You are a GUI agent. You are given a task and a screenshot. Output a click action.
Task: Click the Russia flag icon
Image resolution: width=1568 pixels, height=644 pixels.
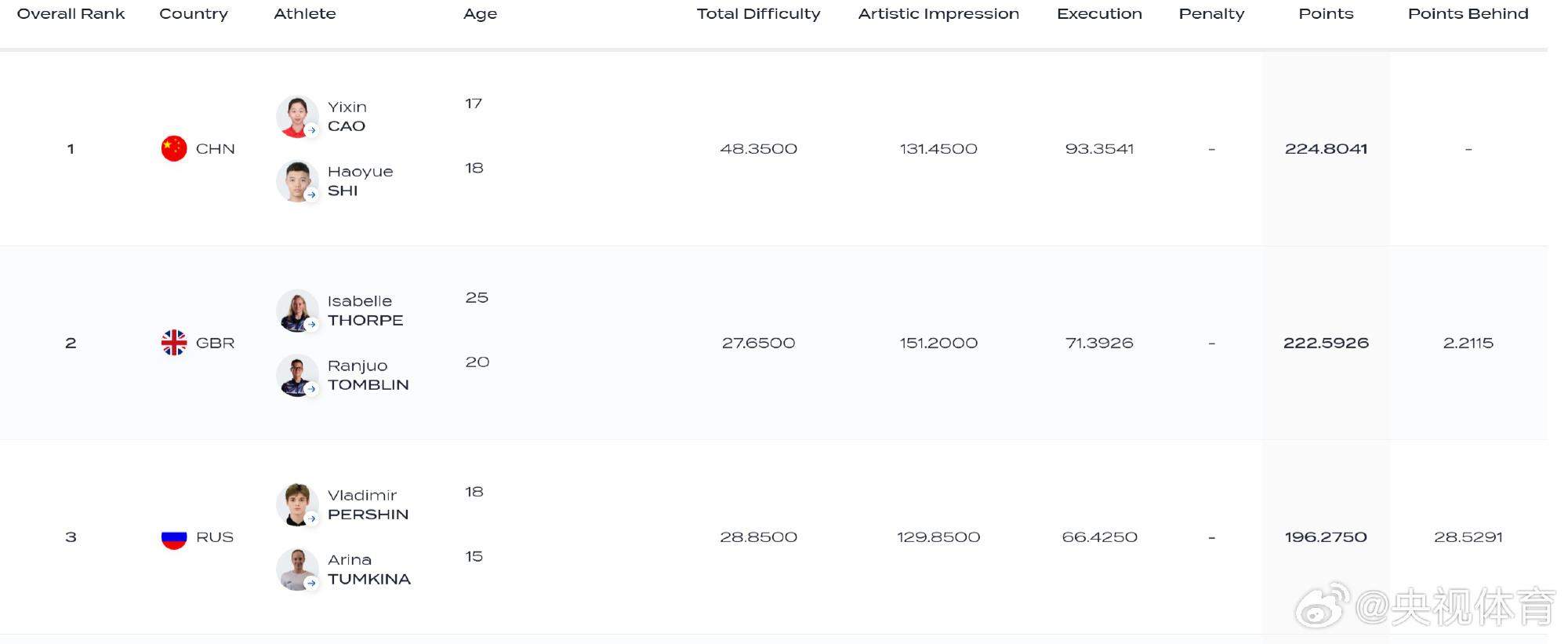[x=174, y=537]
